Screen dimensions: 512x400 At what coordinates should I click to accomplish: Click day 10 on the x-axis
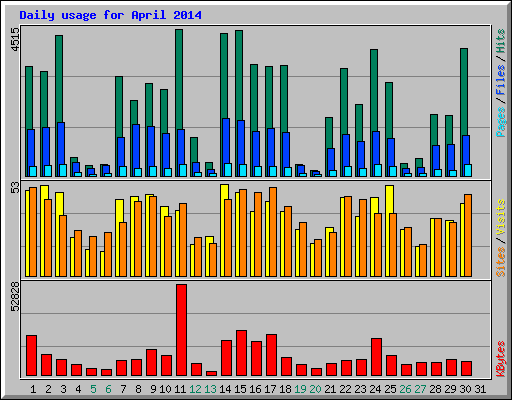[165, 389]
